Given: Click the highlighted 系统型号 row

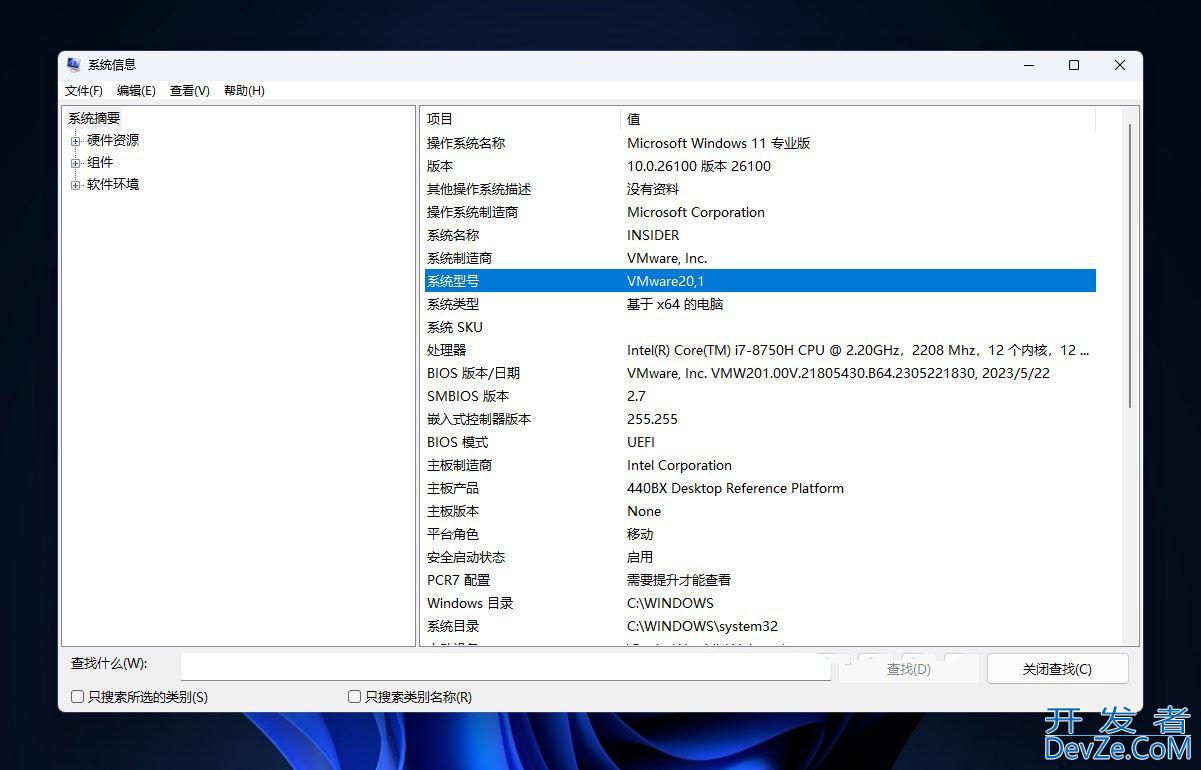Looking at the screenshot, I should [759, 281].
